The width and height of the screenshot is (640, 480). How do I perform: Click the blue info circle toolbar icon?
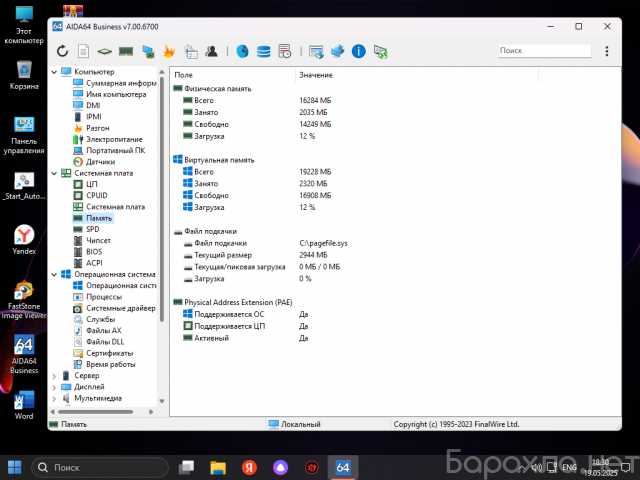tap(358, 51)
